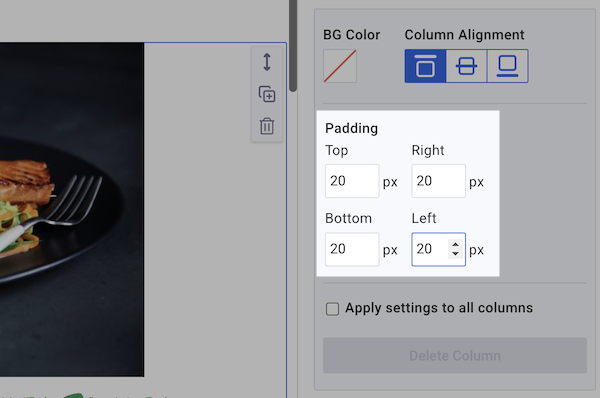
Task: Delete the row using the trash icon
Action: 267,126
